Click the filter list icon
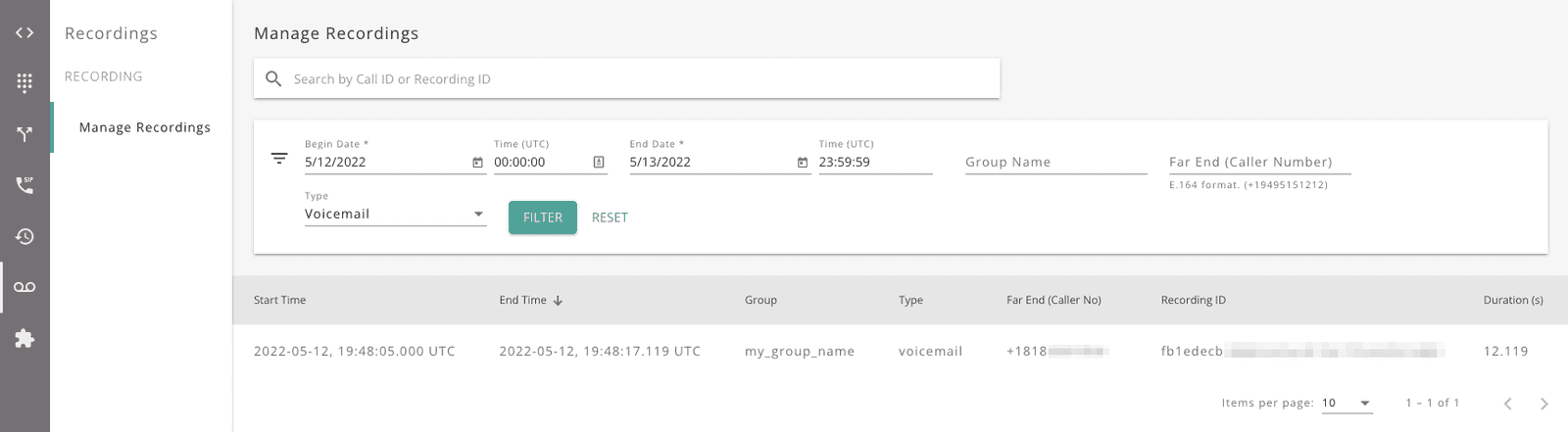Image resolution: width=1568 pixels, height=432 pixels. 279,159
